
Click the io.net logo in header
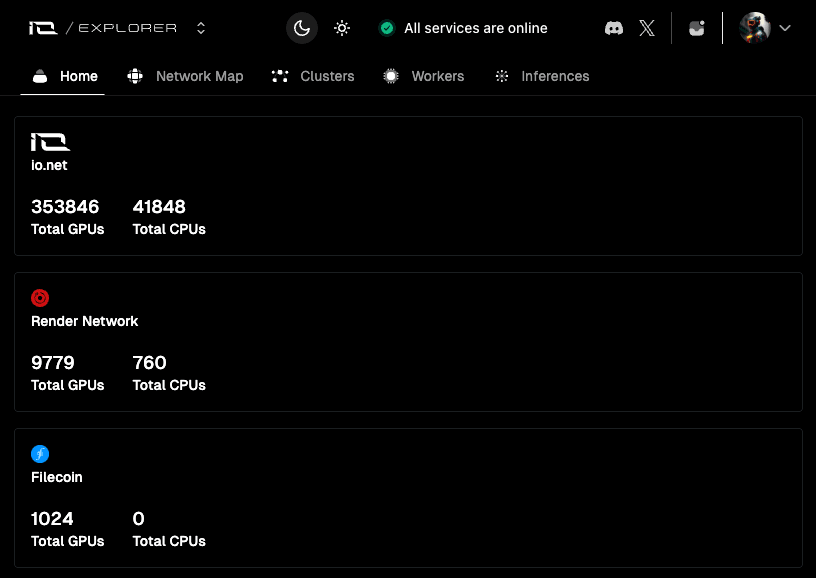pyautogui.click(x=43, y=28)
